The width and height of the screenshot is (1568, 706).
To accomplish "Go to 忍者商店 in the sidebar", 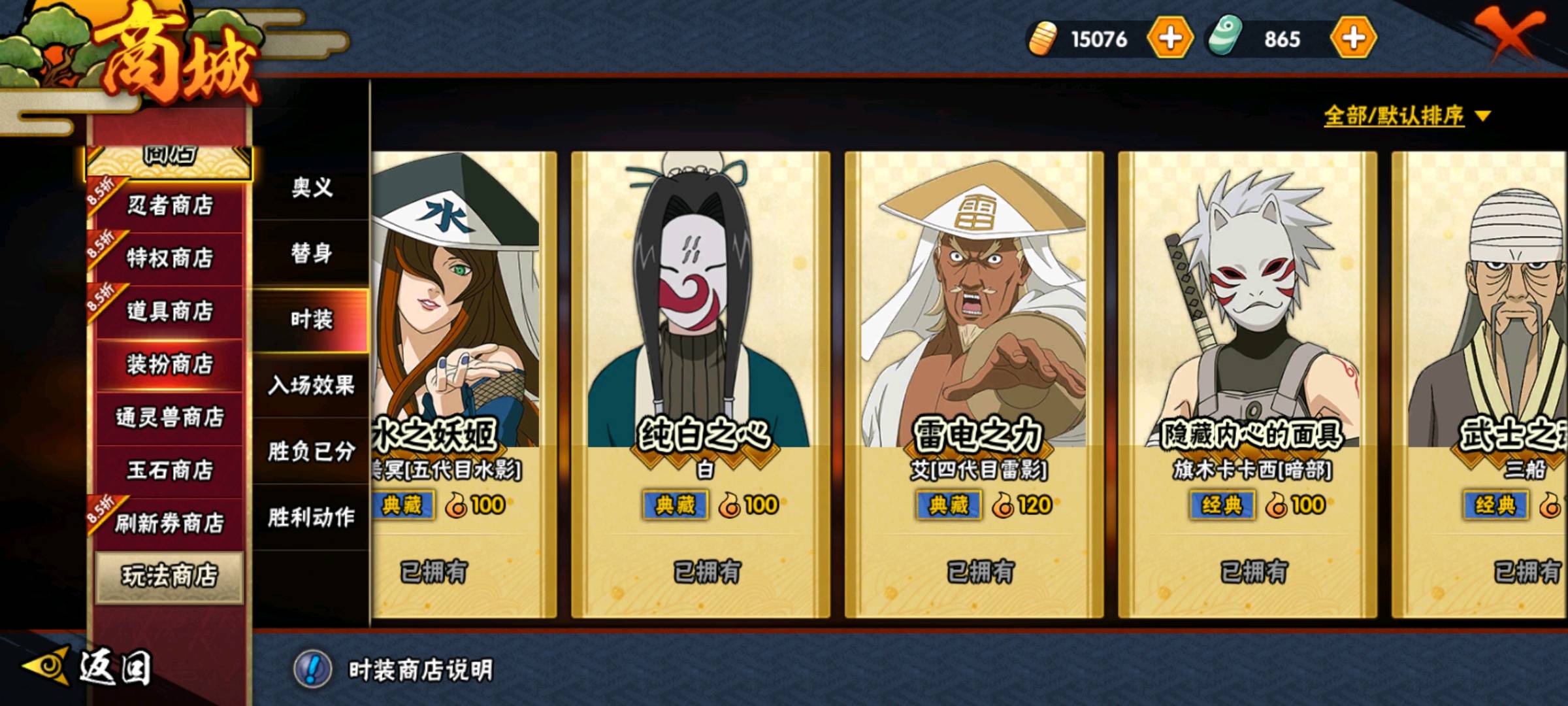I will tap(170, 205).
